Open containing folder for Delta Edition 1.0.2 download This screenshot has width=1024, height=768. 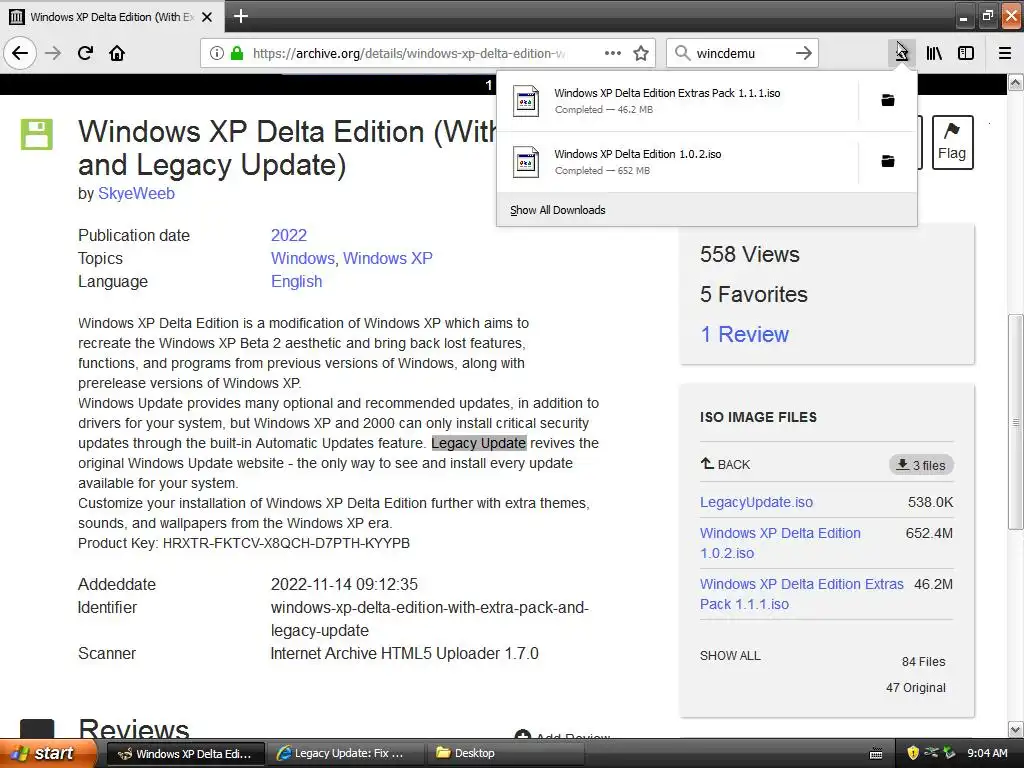[888, 161]
